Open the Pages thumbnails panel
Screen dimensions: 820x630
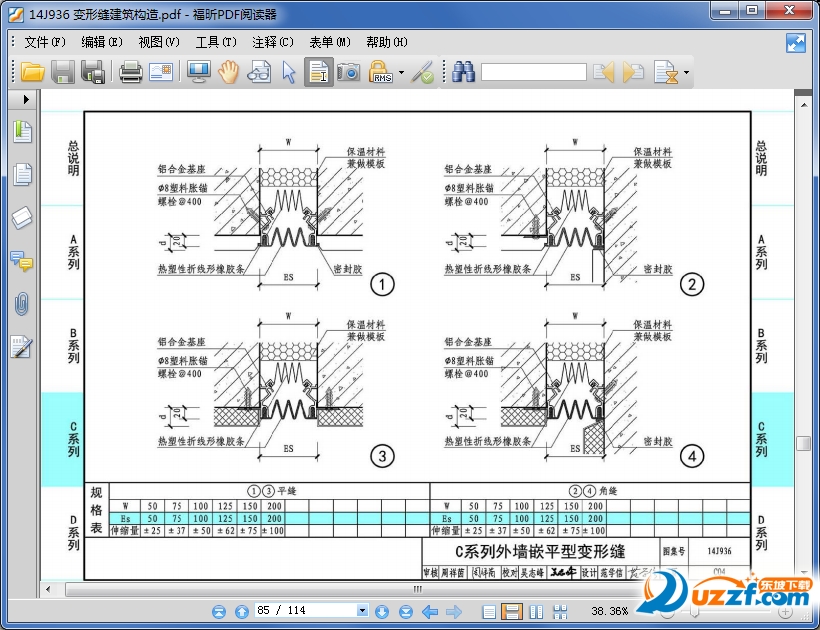tap(22, 174)
